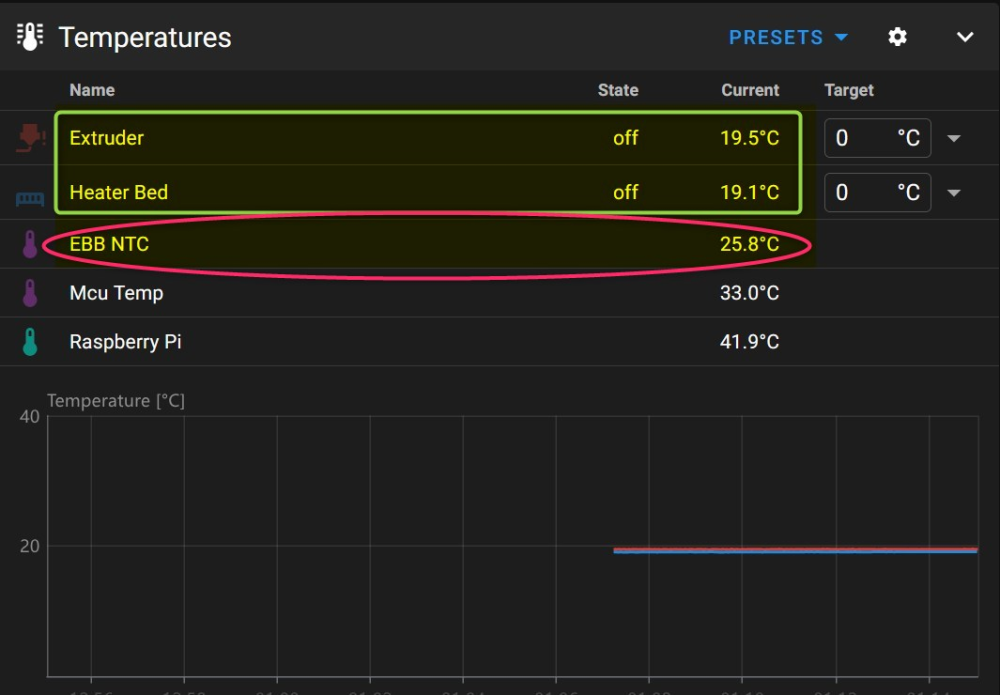Click the Extruder target temperature field
Viewport: 1000px width, 695px height.
pos(878,138)
